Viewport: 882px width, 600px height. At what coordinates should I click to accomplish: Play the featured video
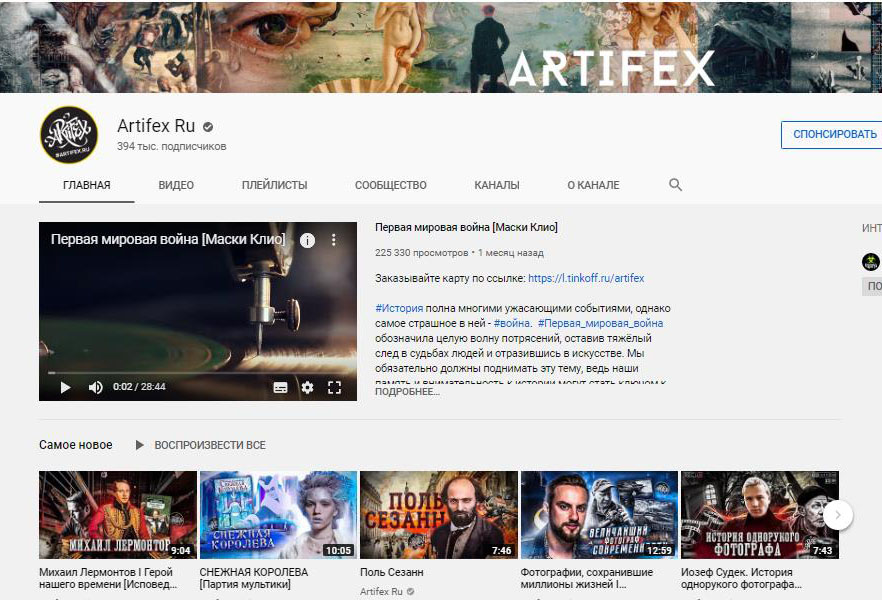[x=66, y=387]
